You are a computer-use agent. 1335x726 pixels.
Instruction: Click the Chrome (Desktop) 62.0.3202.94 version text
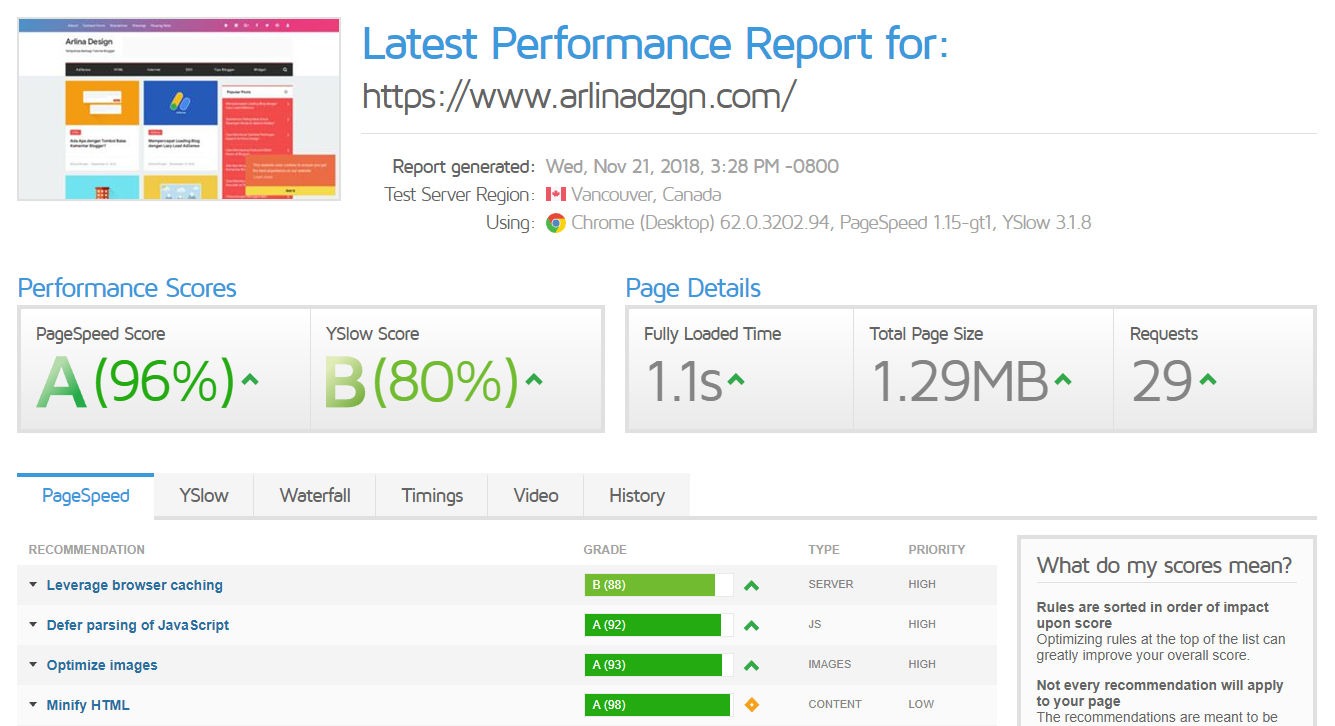[x=701, y=223]
